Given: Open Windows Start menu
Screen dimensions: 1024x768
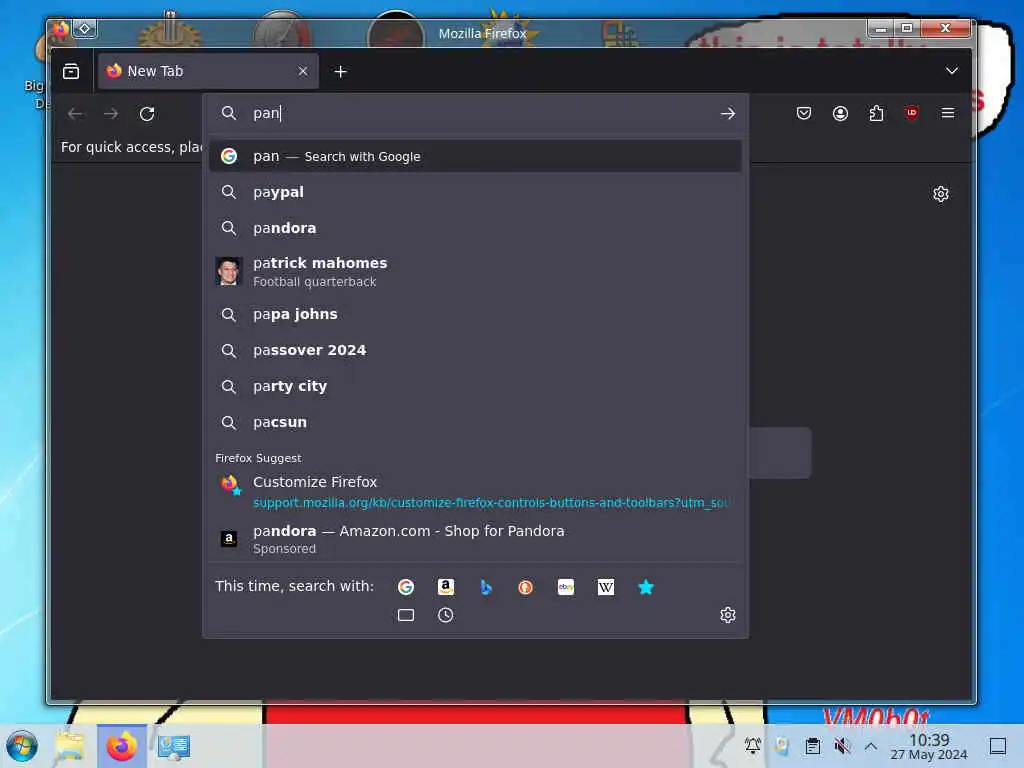Looking at the screenshot, I should [x=22, y=746].
